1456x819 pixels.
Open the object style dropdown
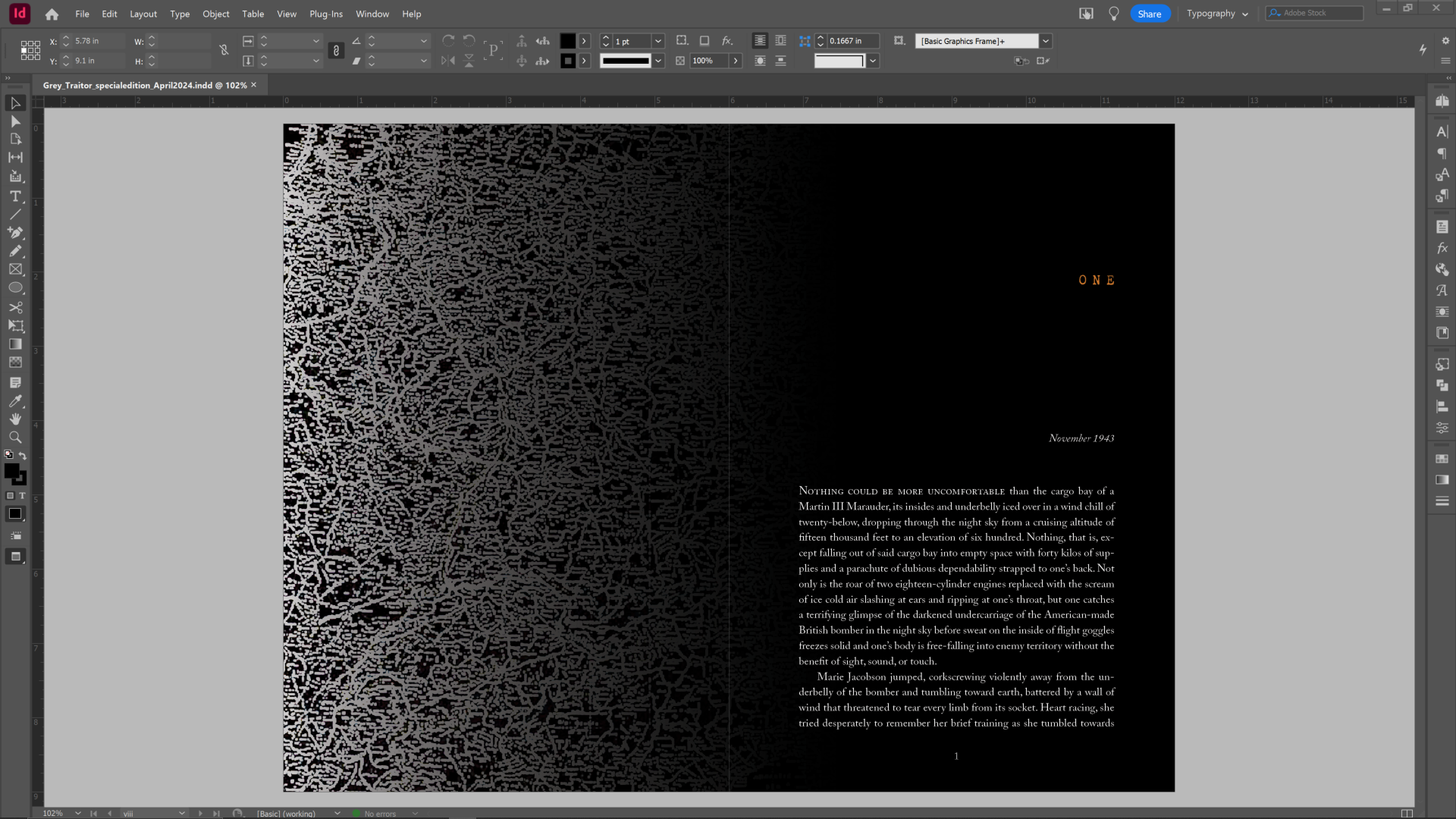tap(1046, 41)
